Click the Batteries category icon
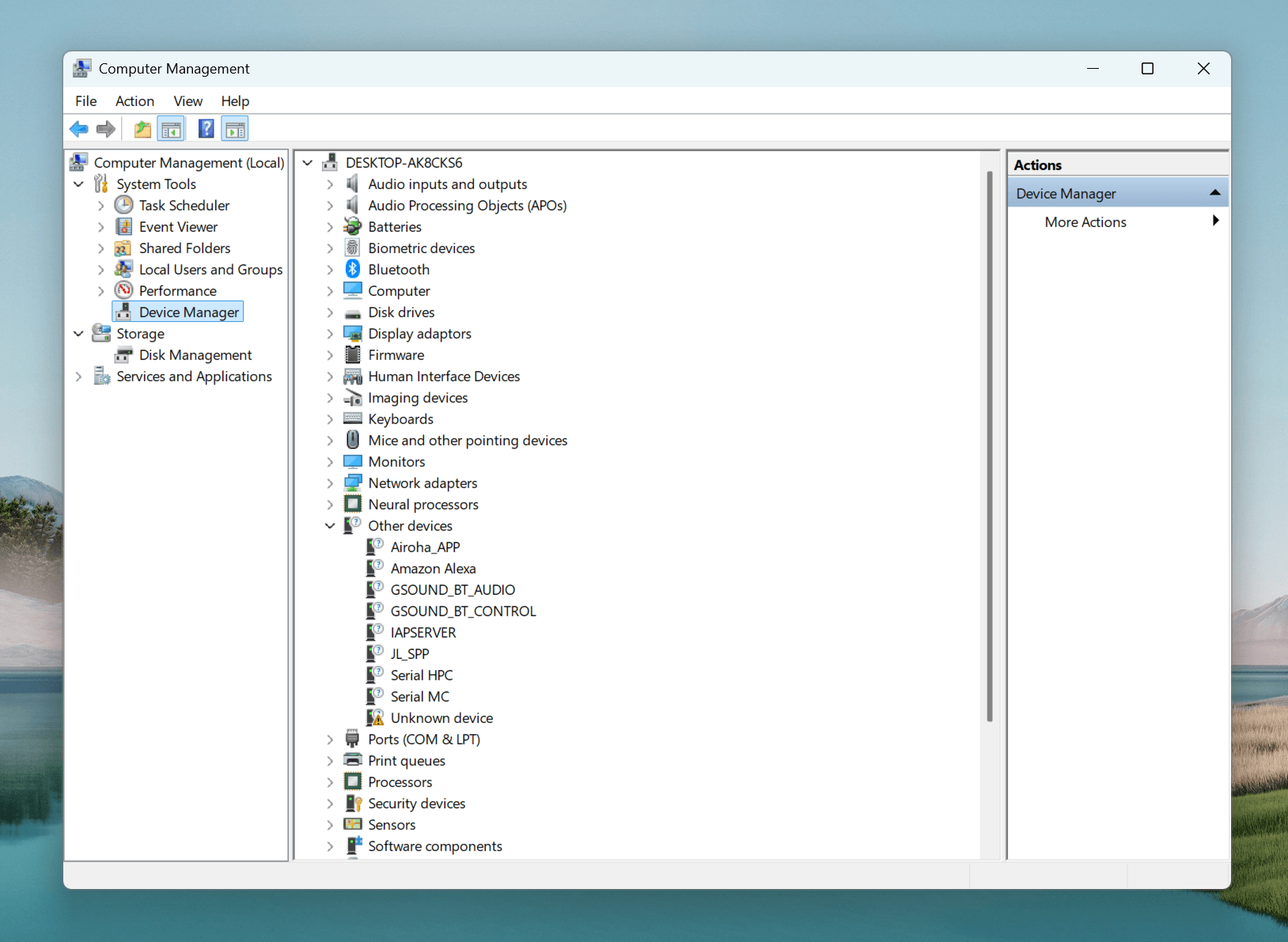1288x942 pixels. coord(353,227)
